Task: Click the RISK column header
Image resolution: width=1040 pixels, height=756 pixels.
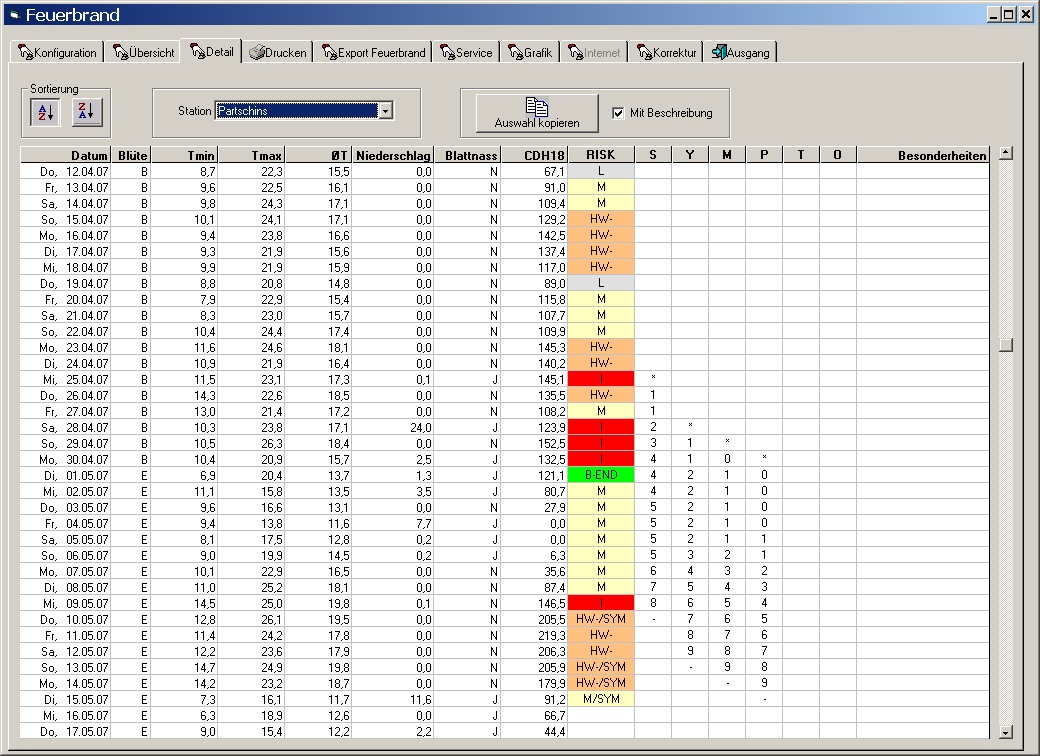Action: pyautogui.click(x=600, y=155)
